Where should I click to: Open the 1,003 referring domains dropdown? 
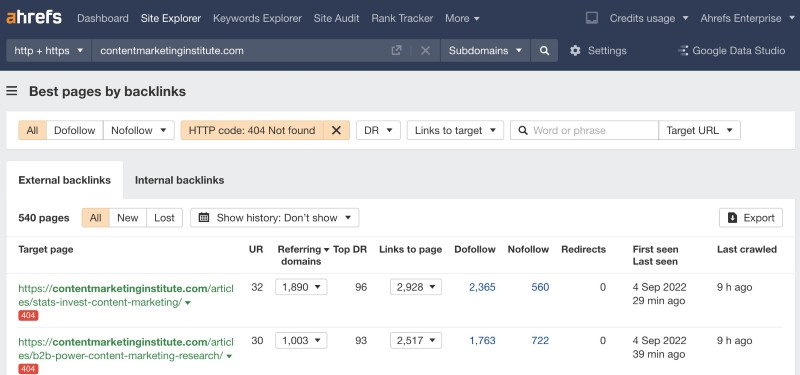click(x=301, y=340)
